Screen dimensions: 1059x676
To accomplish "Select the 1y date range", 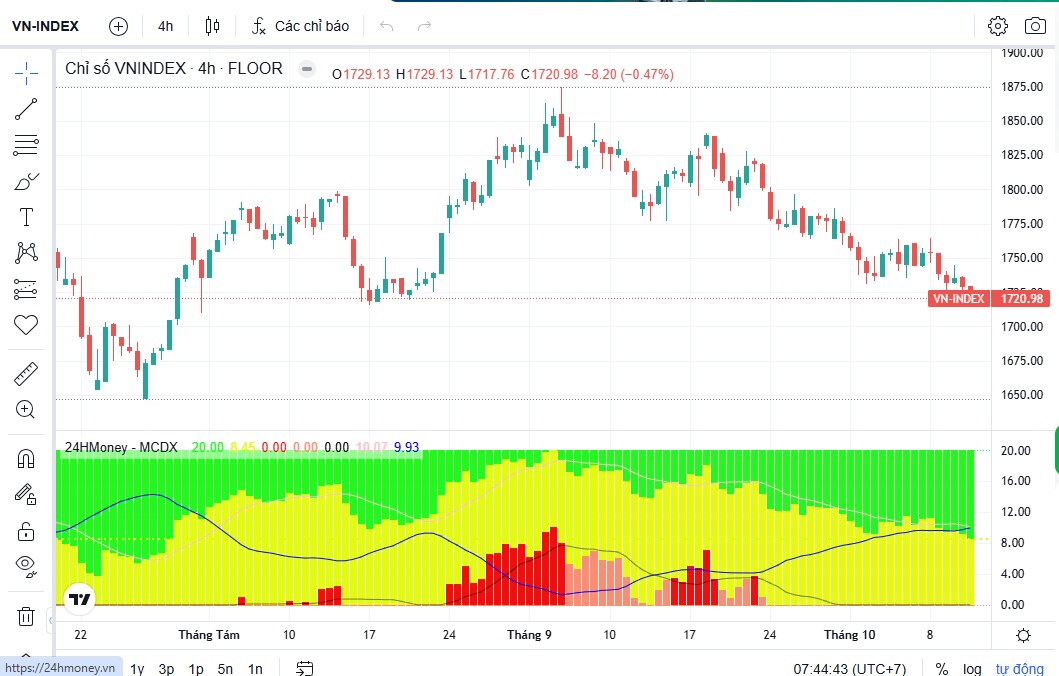I will [137, 669].
